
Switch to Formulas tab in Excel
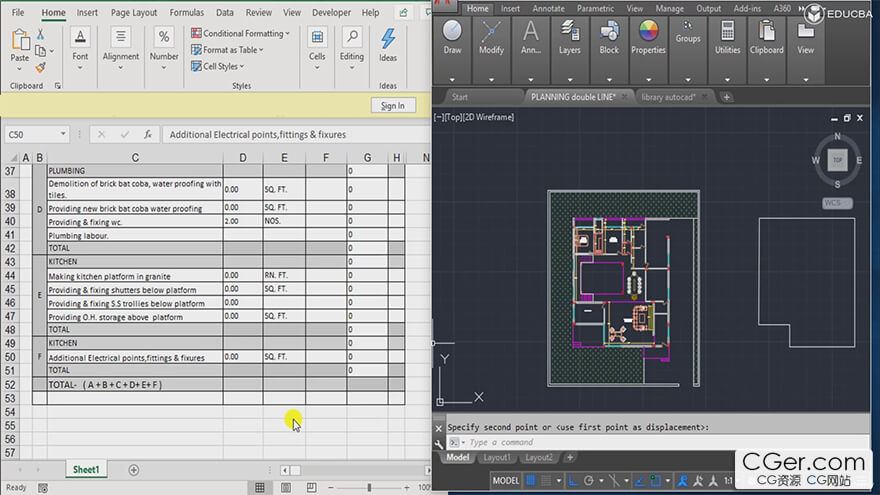187,12
